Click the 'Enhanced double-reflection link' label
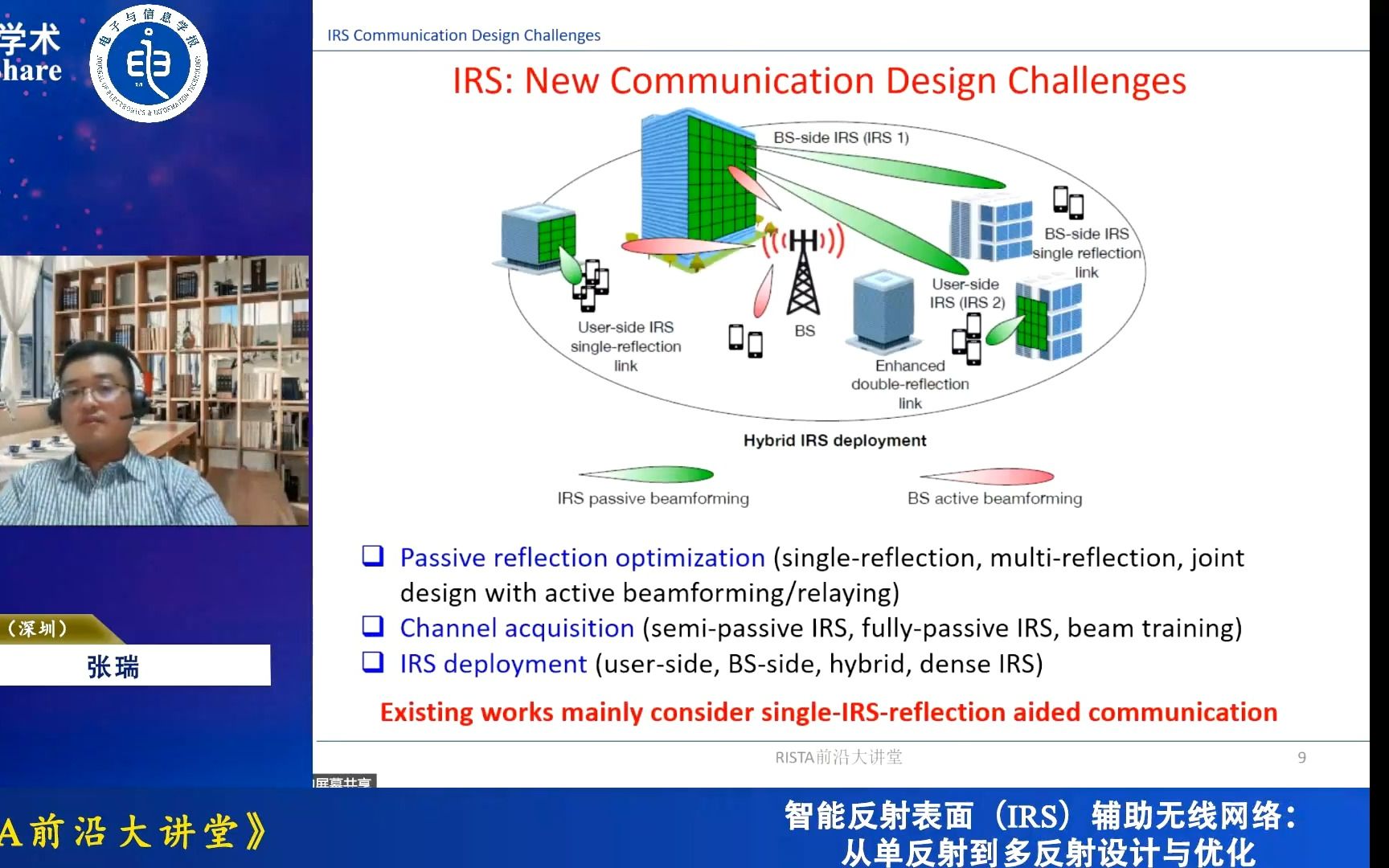 [910, 384]
